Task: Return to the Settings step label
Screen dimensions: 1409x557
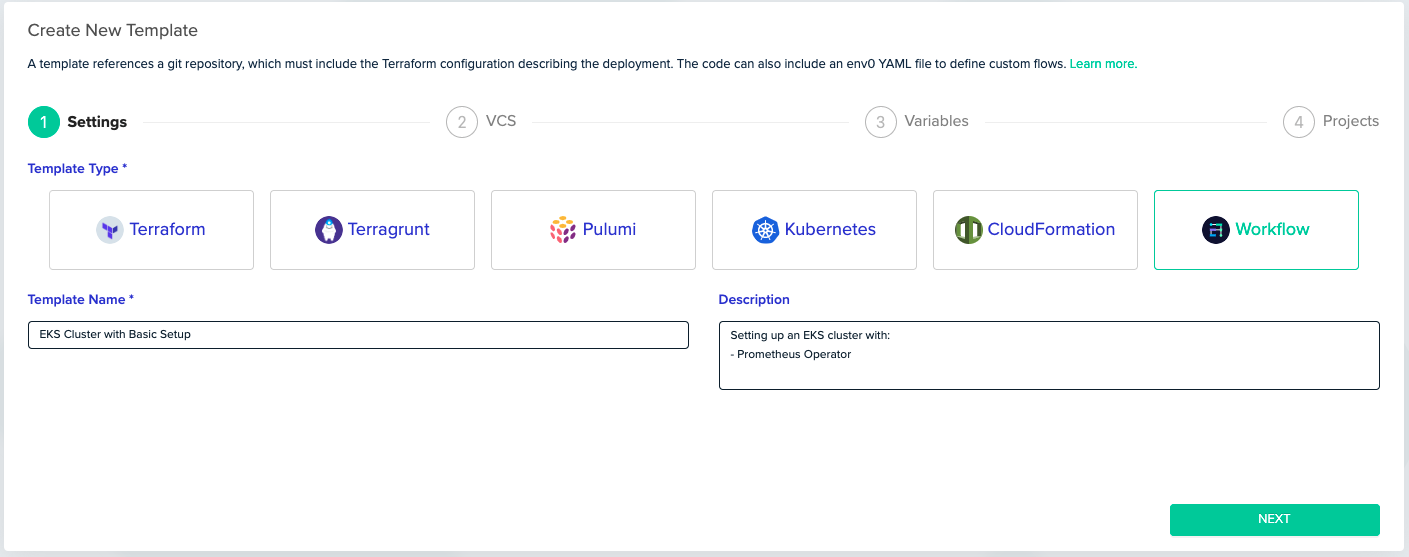Action: [97, 122]
